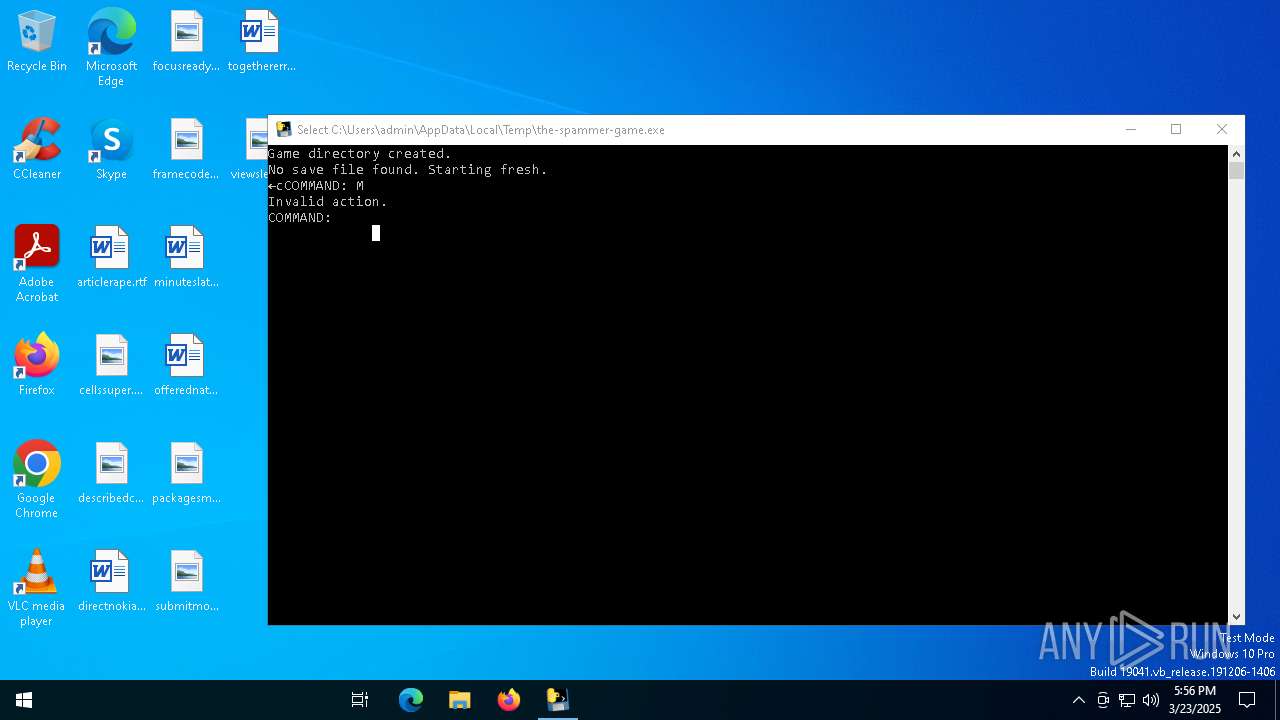The height and width of the screenshot is (720, 1280).
Task: Select the directnokia Word document icon
Action: pos(111,580)
